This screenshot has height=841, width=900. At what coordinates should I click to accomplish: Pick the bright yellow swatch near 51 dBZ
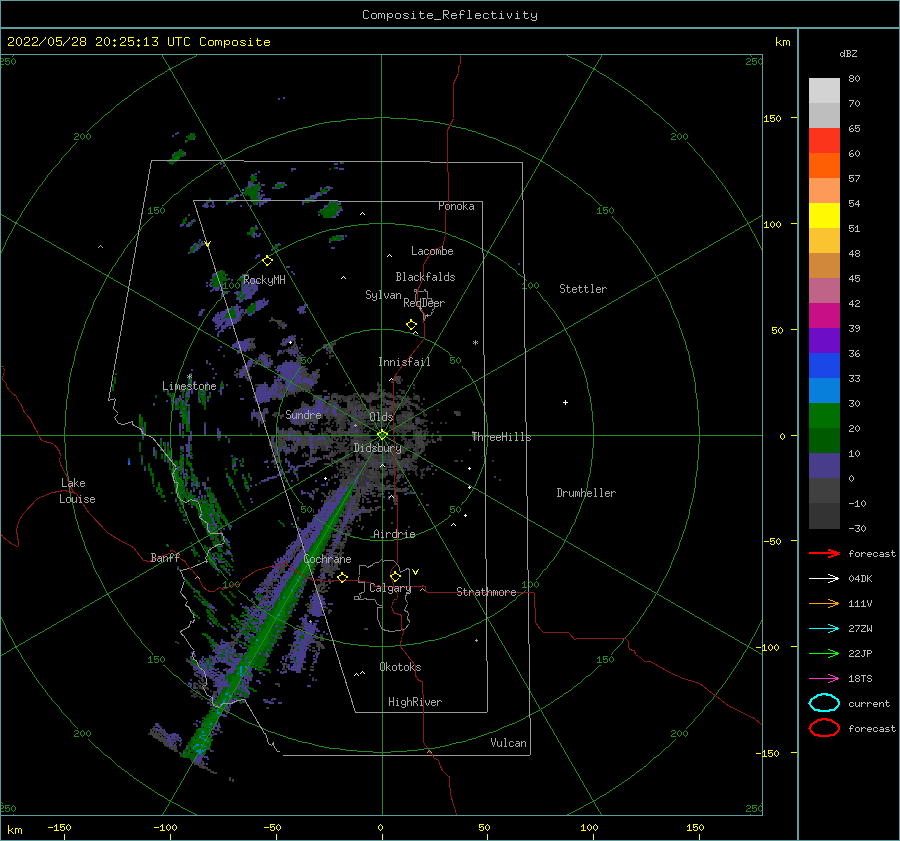(824, 215)
